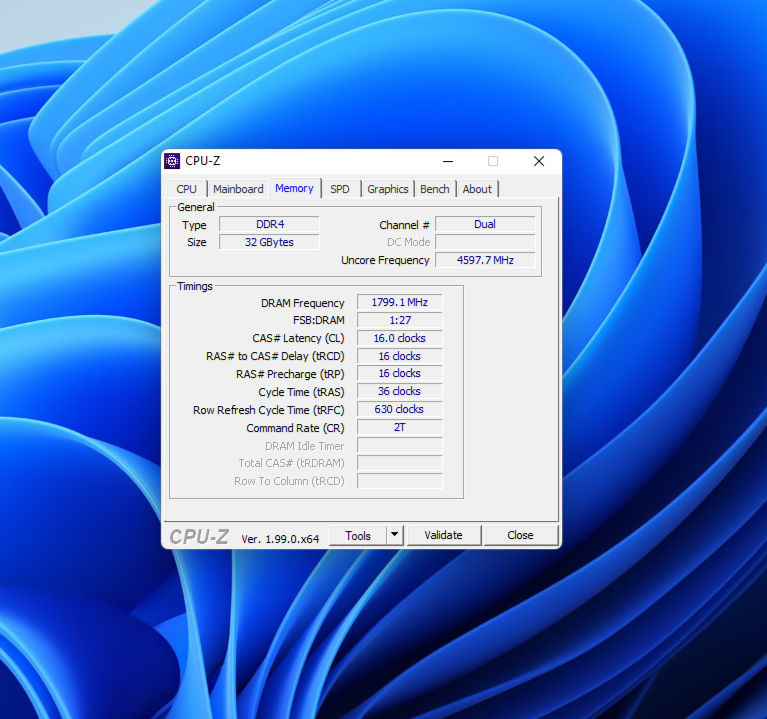
Task: Switch to the Mainboard tab
Action: [238, 189]
